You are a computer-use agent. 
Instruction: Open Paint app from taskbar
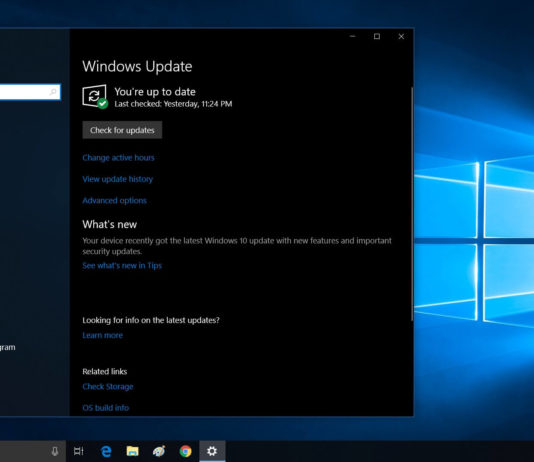[x=159, y=451]
